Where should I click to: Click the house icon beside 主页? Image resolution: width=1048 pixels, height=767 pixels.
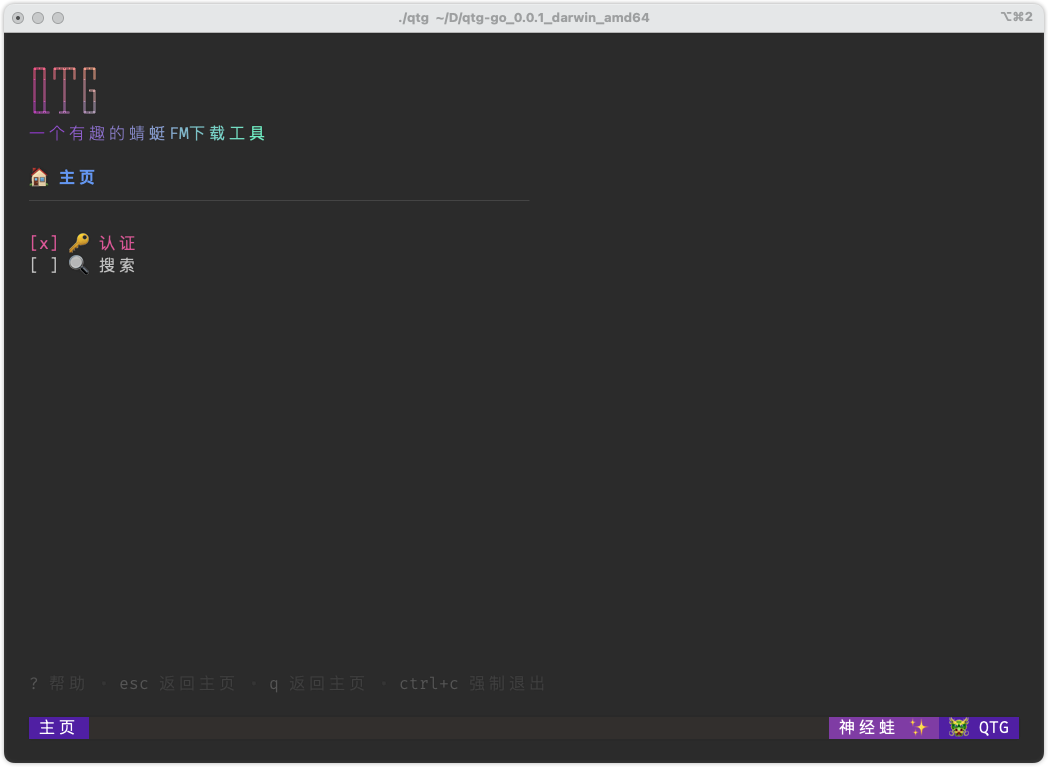click(39, 177)
